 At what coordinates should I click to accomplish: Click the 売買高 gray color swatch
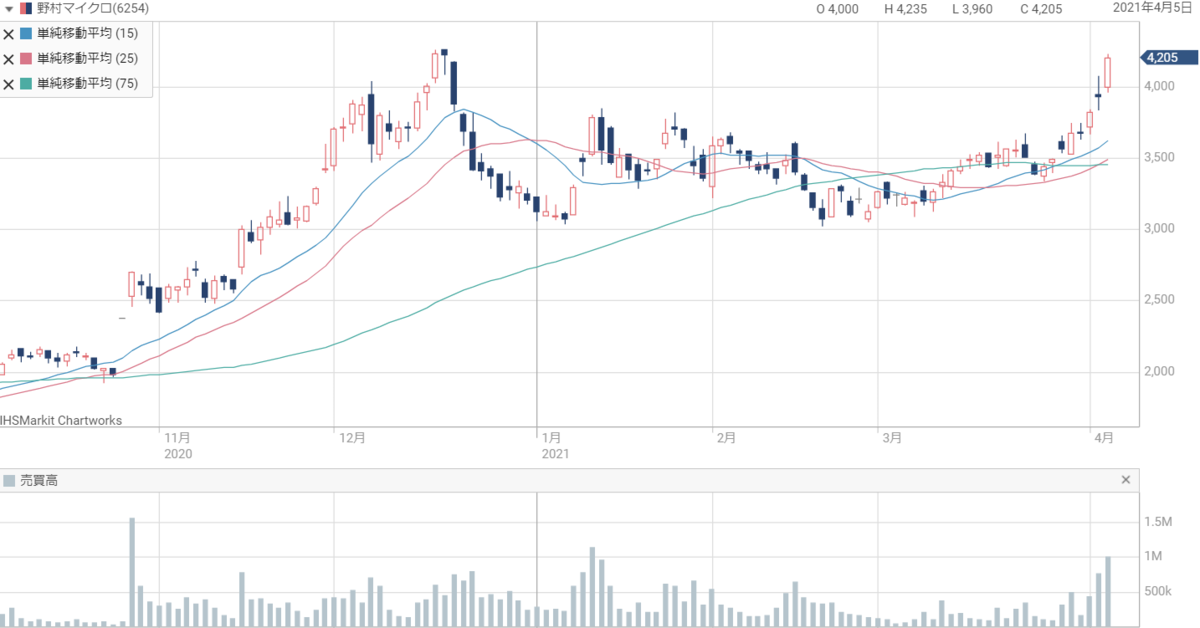[10, 481]
